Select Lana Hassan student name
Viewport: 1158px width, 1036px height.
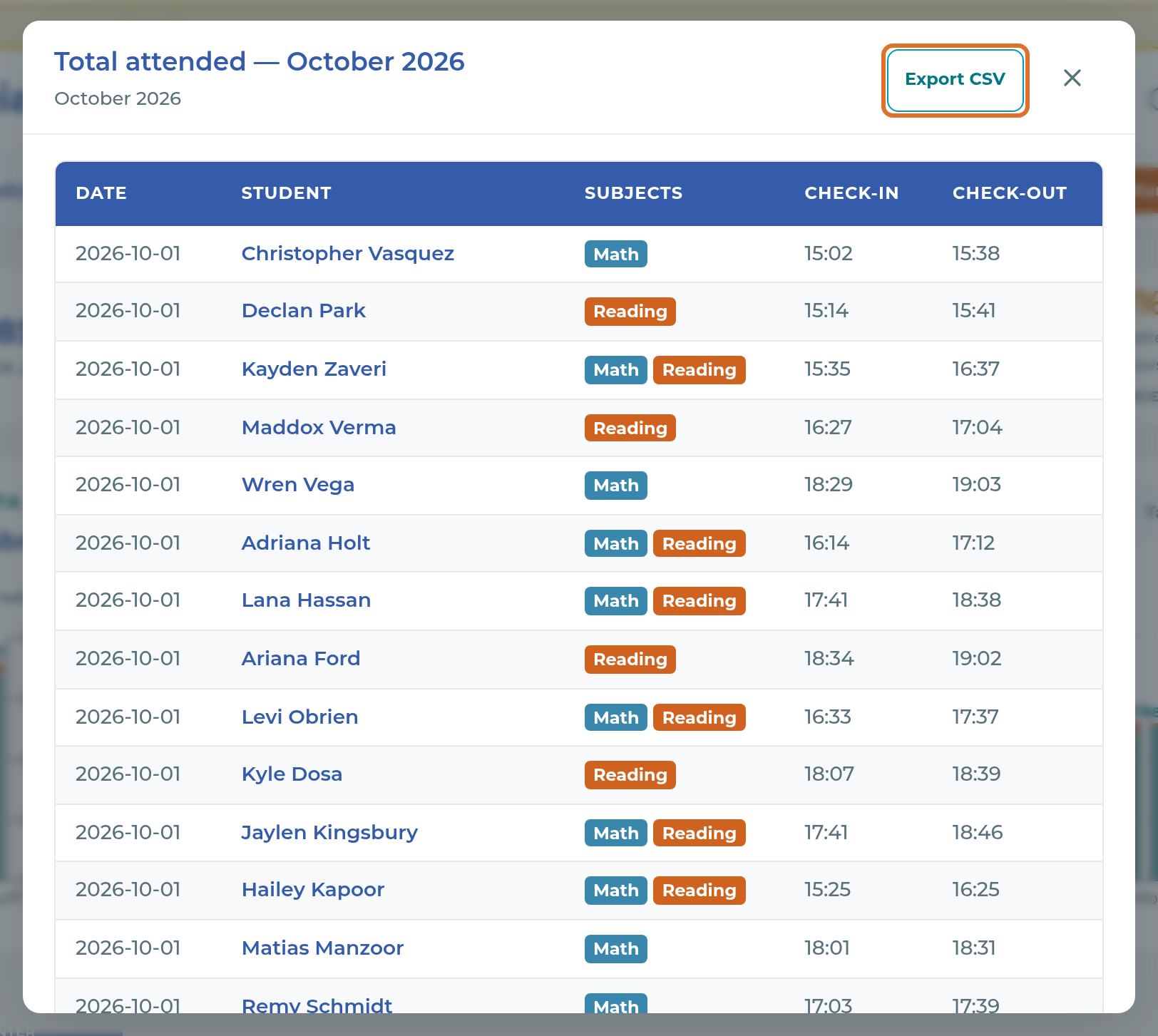coord(306,600)
